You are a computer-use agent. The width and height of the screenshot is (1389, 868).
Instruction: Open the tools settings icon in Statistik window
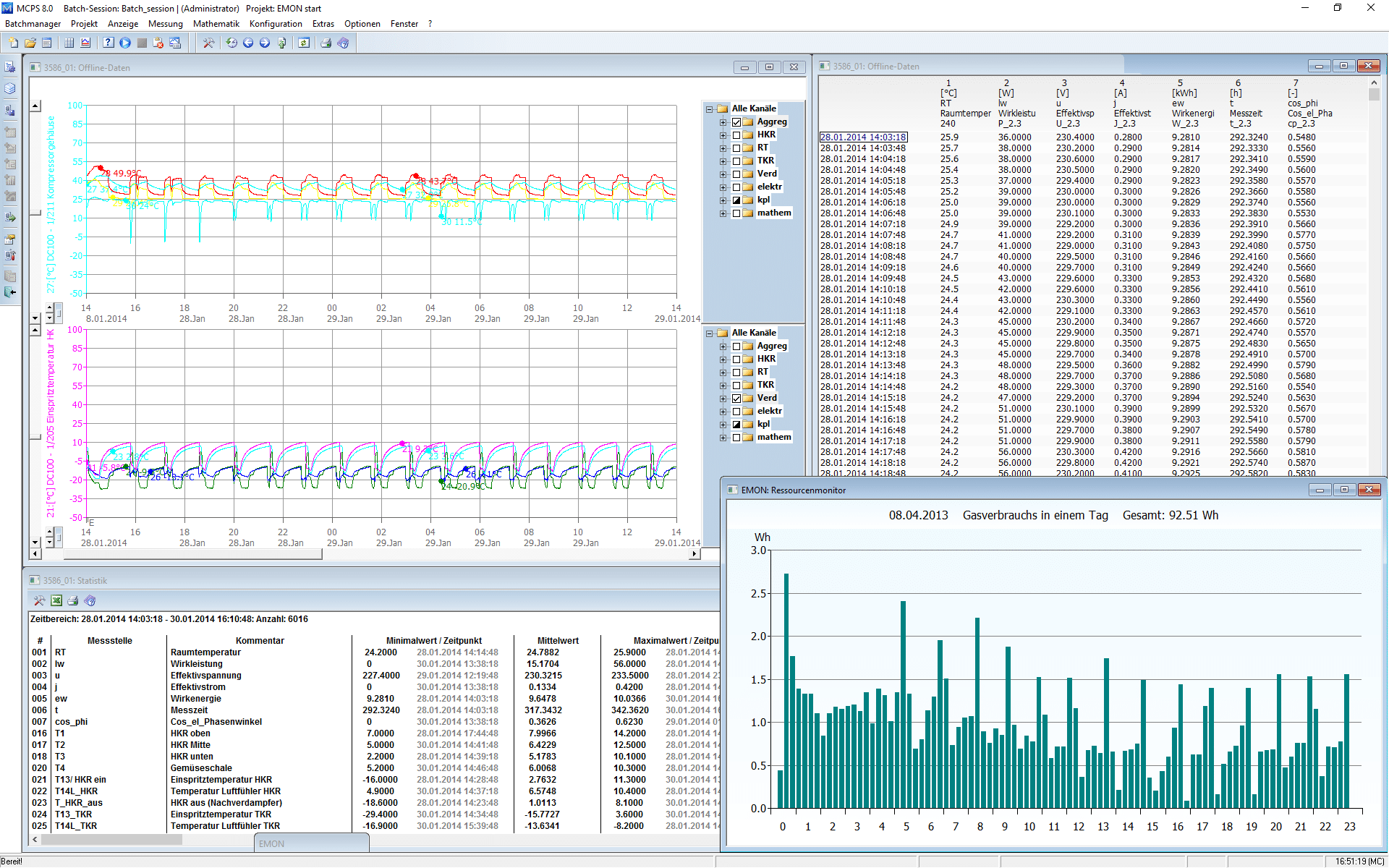(39, 600)
